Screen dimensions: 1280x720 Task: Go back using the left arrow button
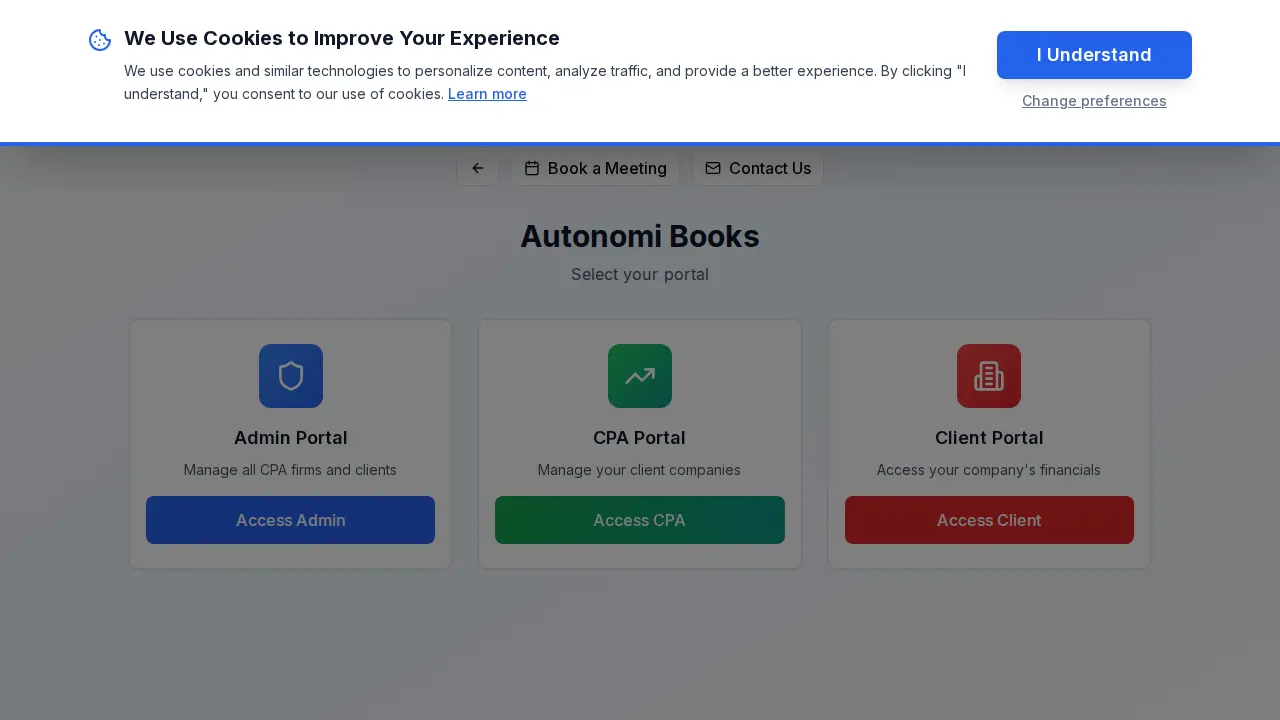point(478,168)
